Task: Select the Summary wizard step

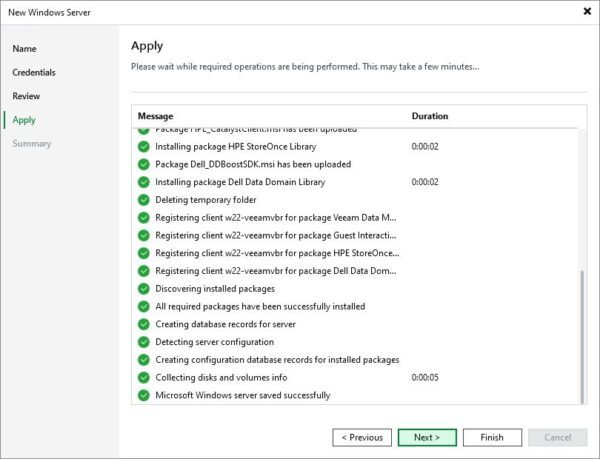Action: (x=31, y=143)
